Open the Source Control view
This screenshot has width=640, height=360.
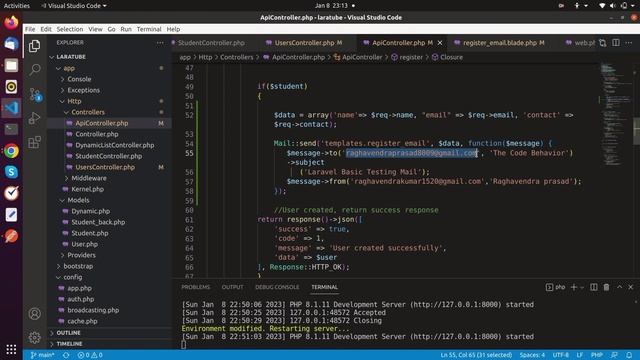[35, 94]
